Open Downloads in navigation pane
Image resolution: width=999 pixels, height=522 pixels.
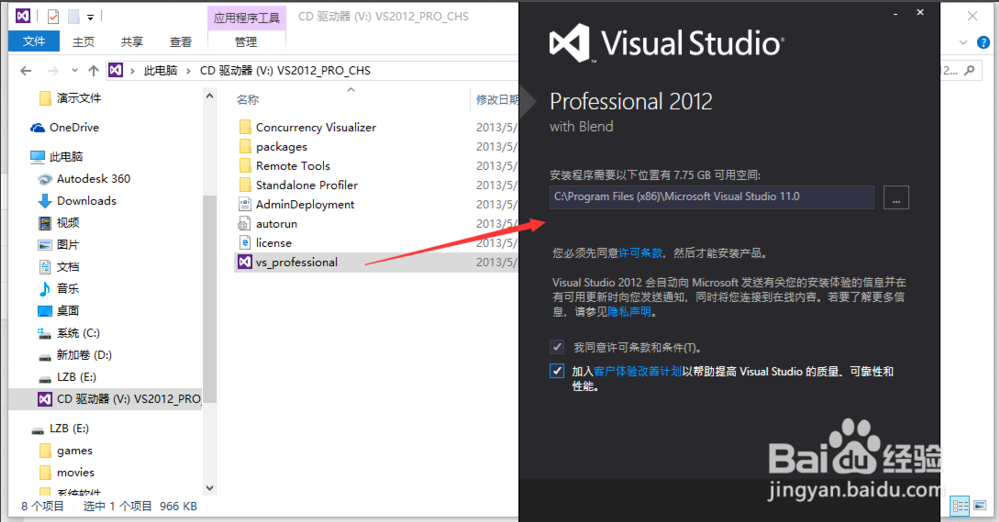[86, 201]
